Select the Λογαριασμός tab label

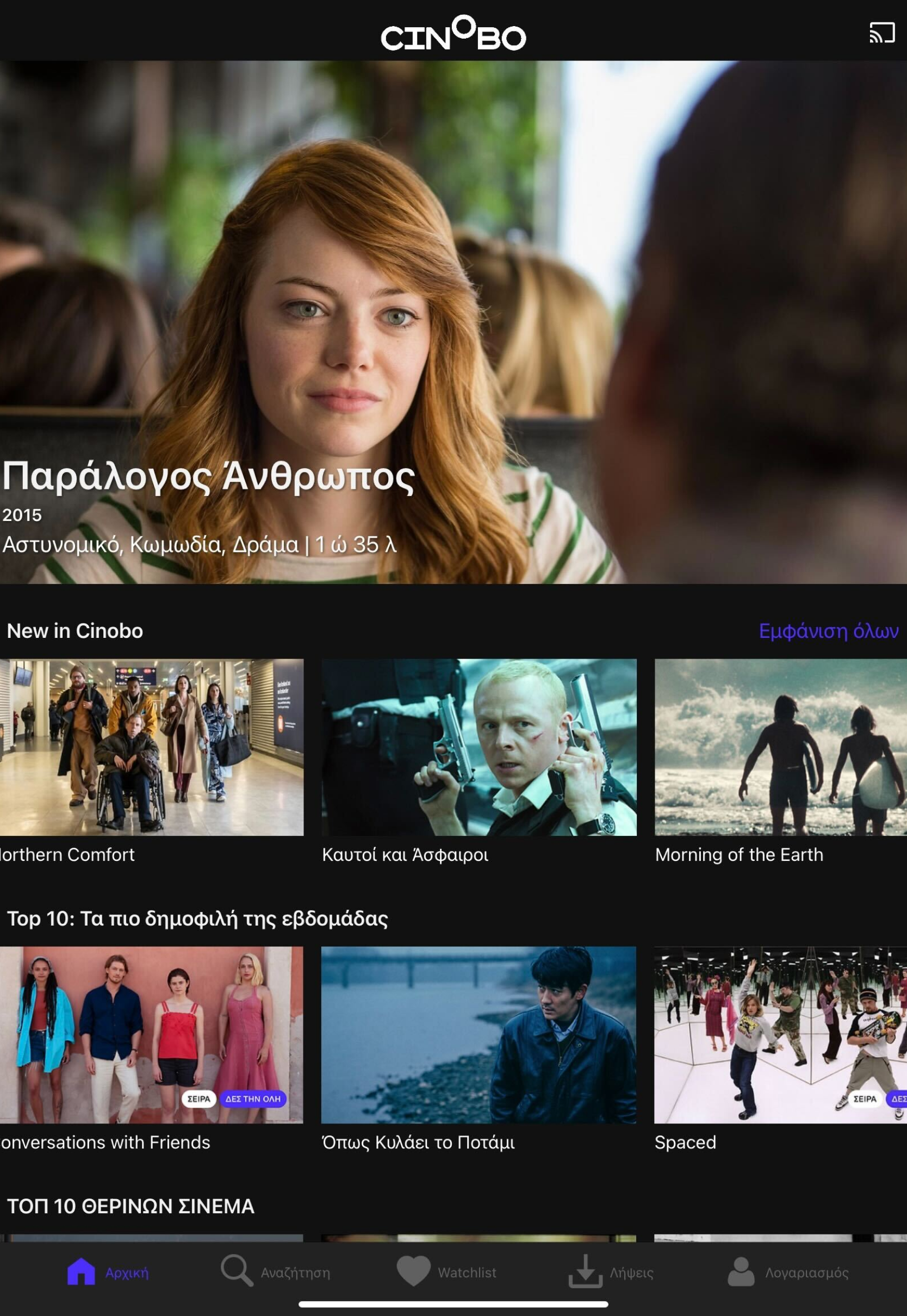click(x=807, y=1273)
